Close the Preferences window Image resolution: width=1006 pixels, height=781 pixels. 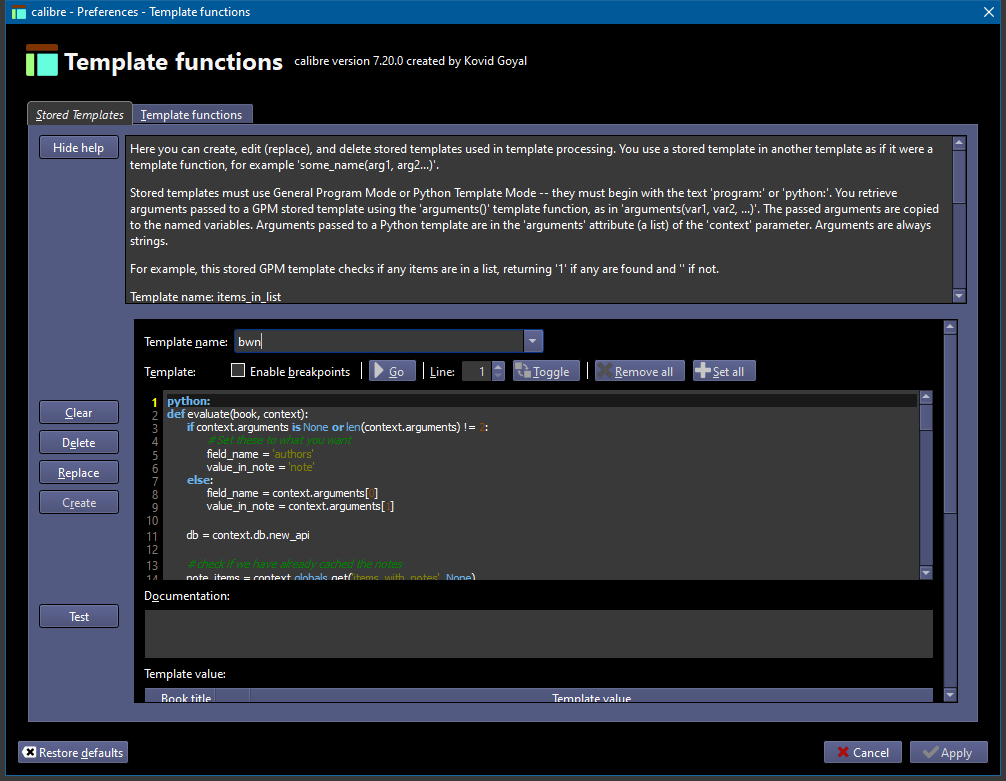tap(989, 12)
